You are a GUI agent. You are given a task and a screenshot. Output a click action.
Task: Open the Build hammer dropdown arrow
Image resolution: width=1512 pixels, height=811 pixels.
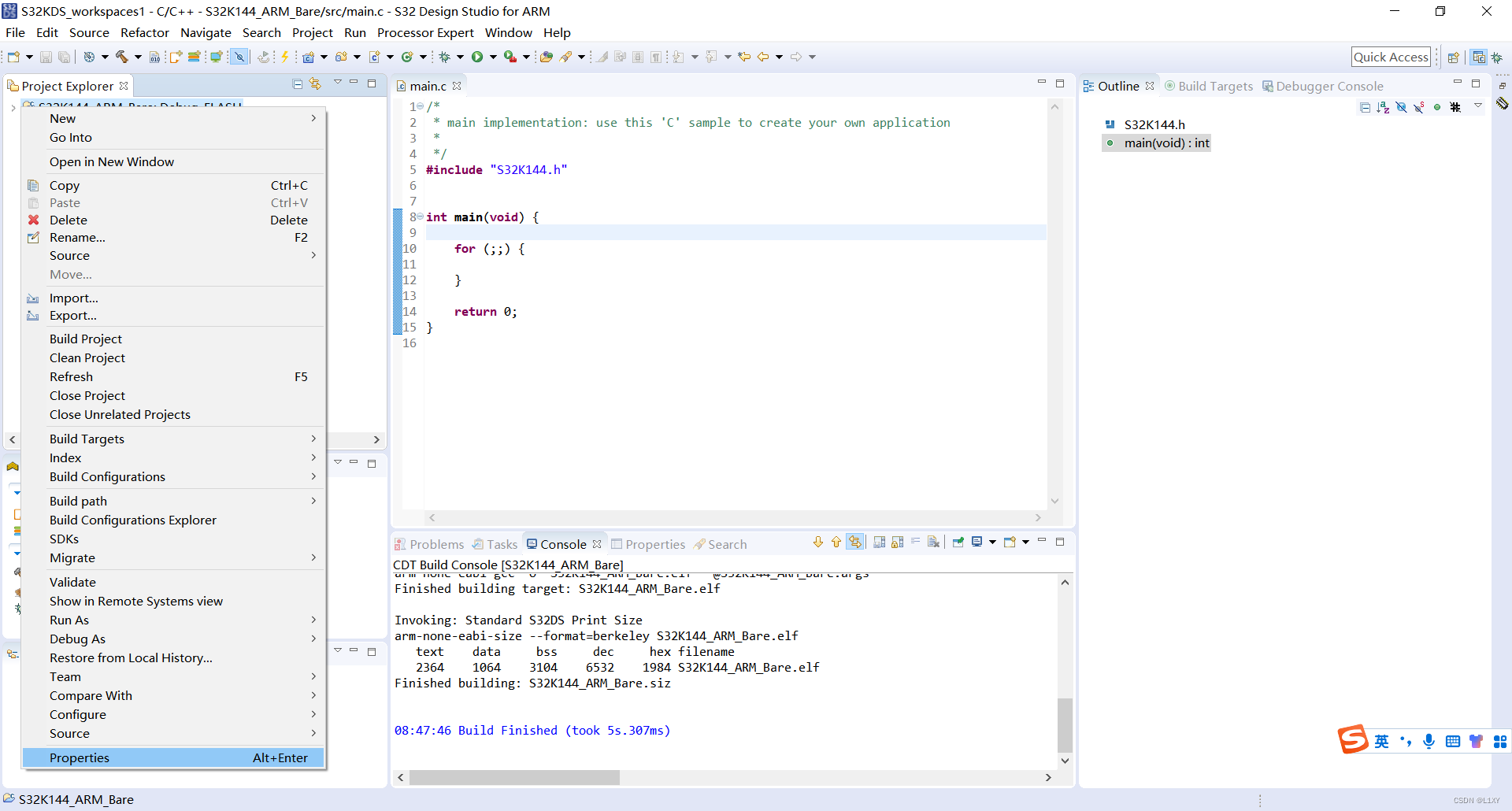click(138, 57)
